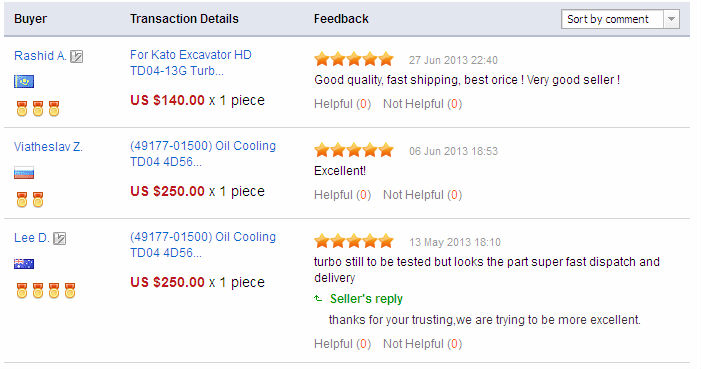The height and width of the screenshot is (369, 701).
Task: Open buyer profile Lee D.
Action: point(31,238)
